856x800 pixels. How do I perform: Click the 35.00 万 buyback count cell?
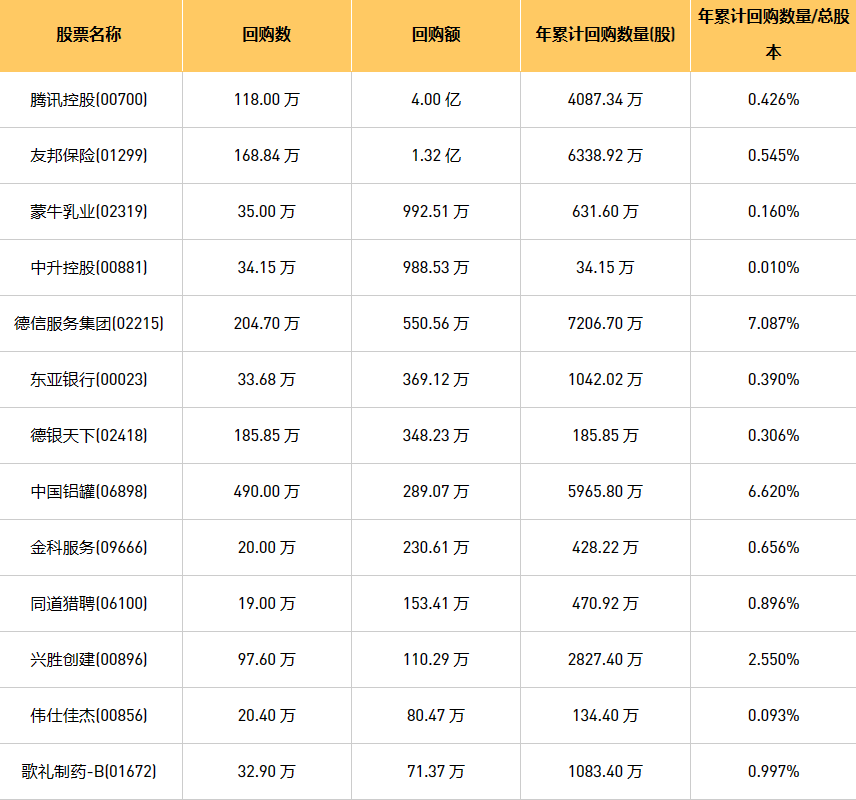[266, 211]
